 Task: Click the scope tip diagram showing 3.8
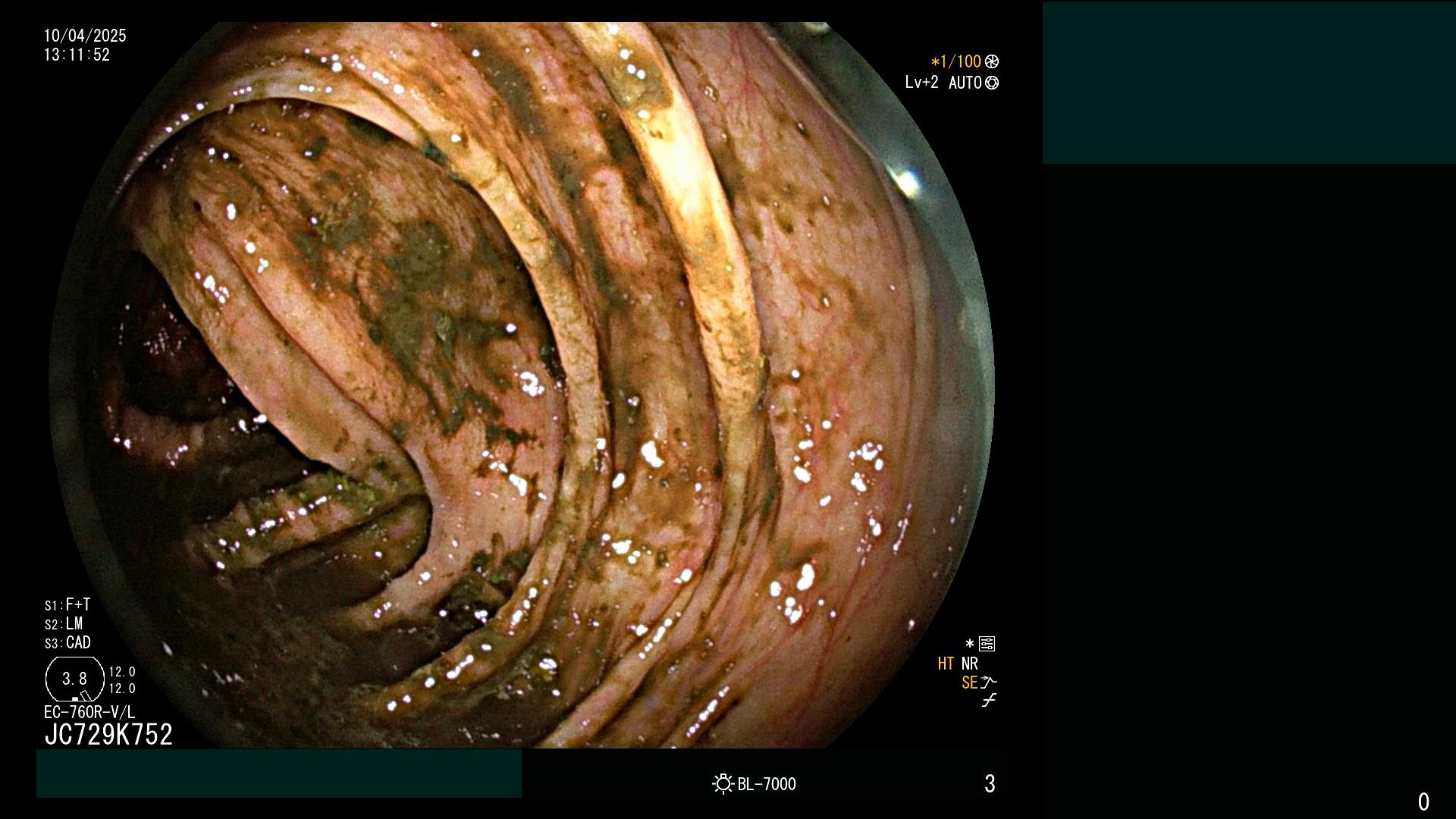[x=74, y=679]
